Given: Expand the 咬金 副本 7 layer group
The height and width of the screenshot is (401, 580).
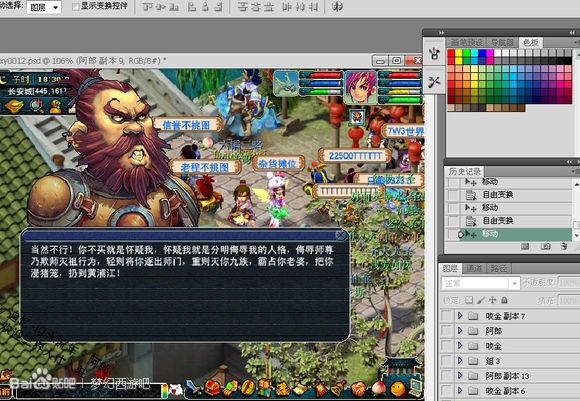Looking at the screenshot, I should pos(460,316).
